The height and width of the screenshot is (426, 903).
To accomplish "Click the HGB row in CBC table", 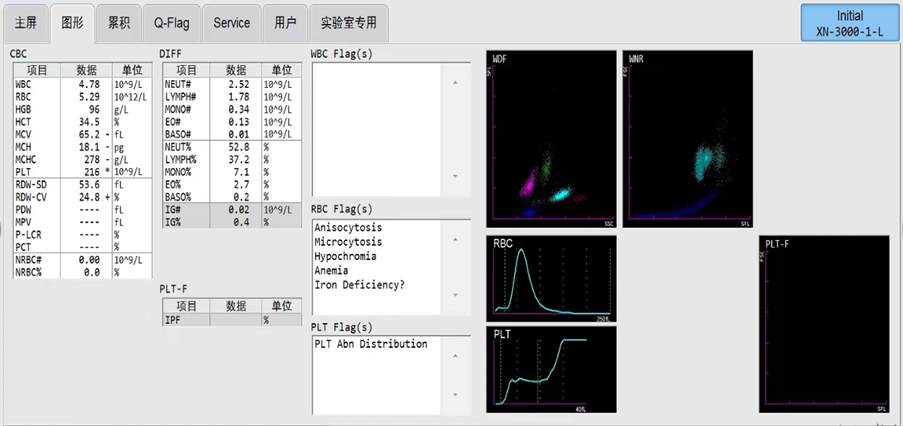I will (x=70, y=109).
